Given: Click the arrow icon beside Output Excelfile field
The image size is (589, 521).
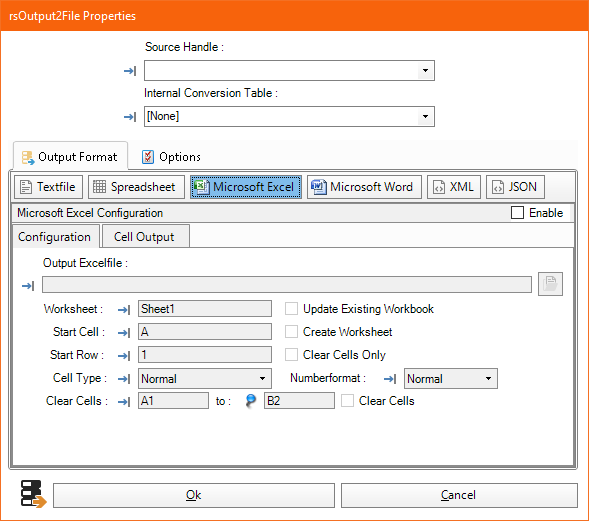Looking at the screenshot, I should pyautogui.click(x=28, y=286).
